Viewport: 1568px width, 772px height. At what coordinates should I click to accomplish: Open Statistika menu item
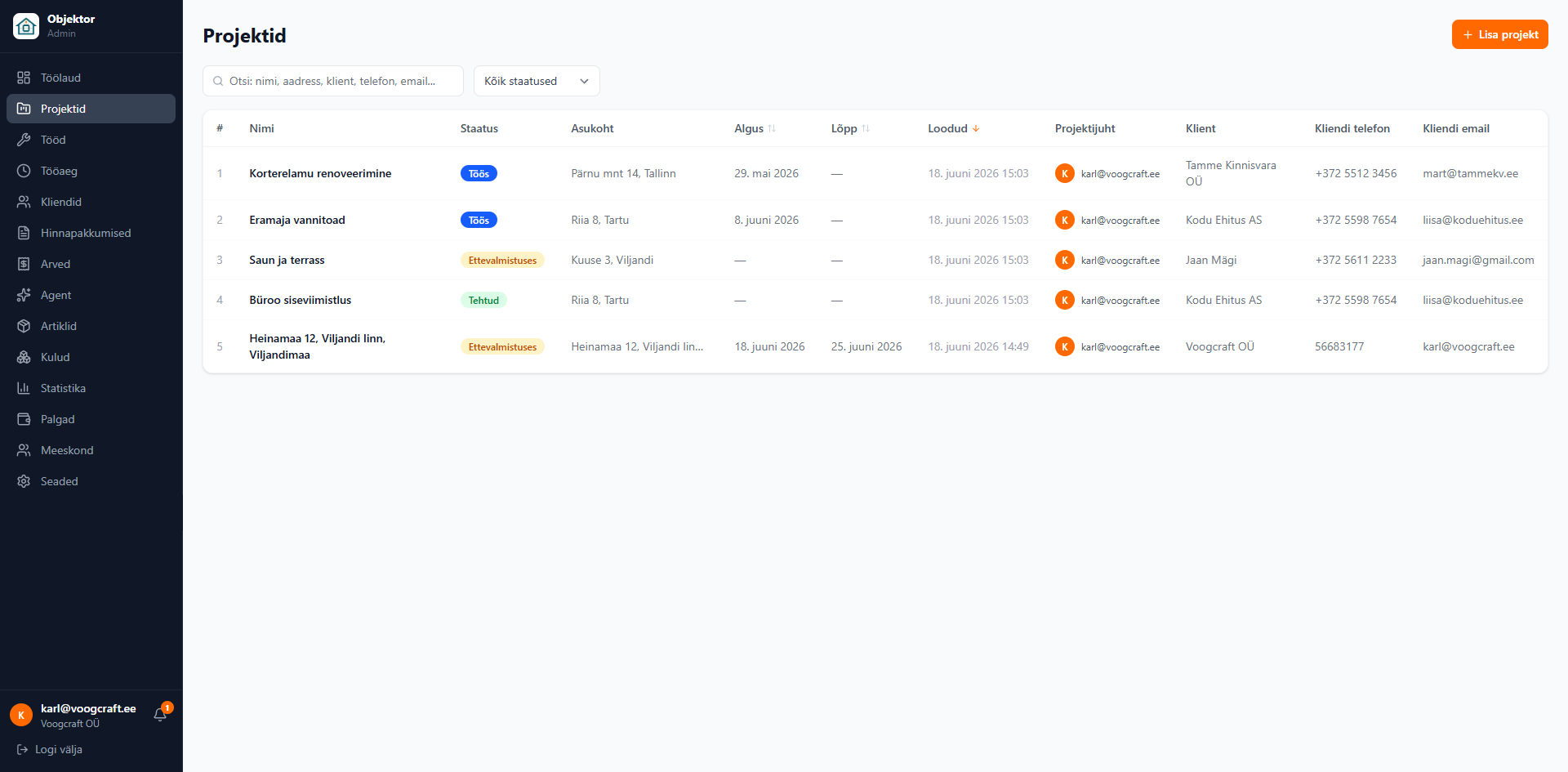(x=91, y=388)
